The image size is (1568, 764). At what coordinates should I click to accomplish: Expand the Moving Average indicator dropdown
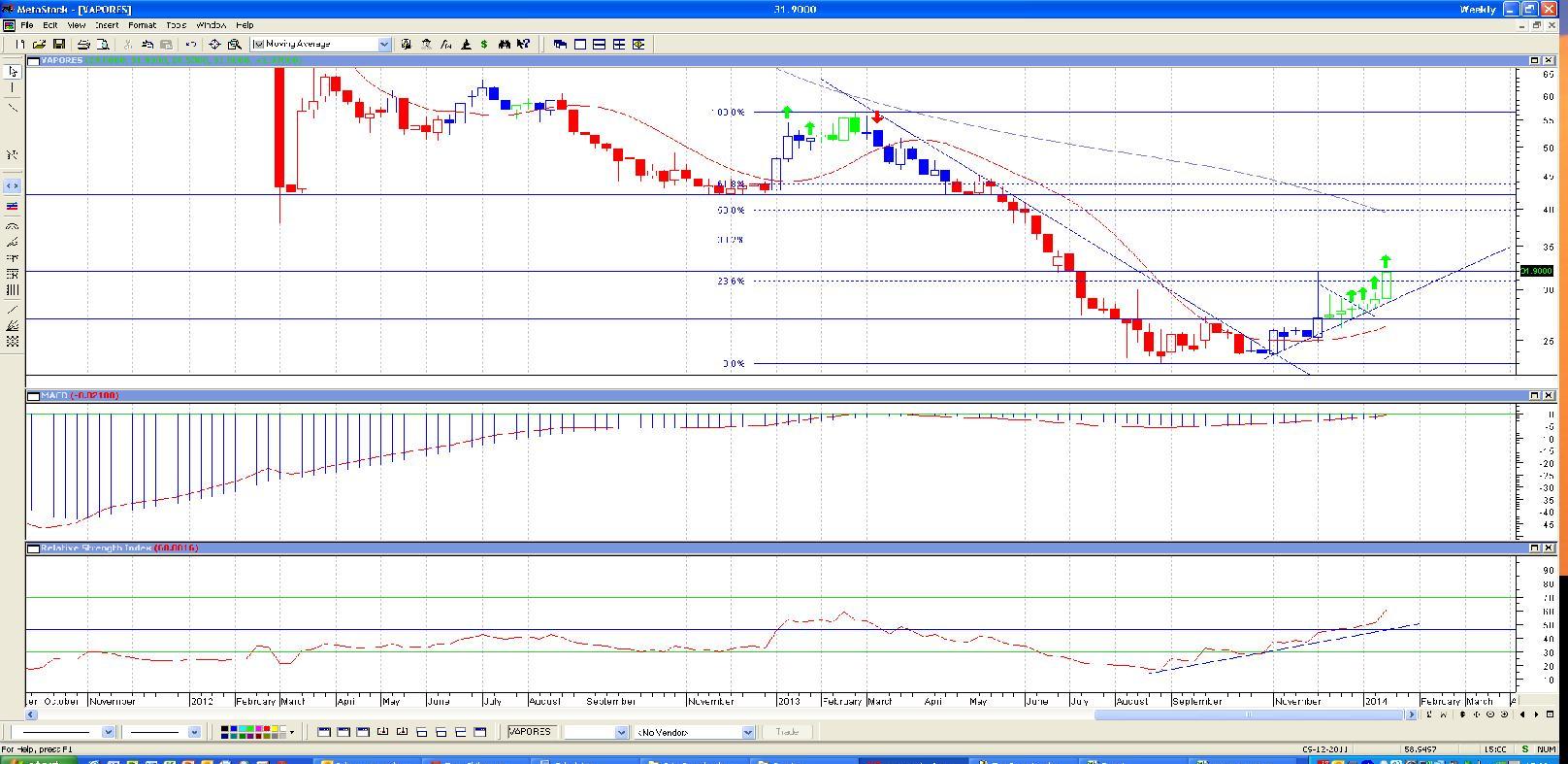pyautogui.click(x=384, y=44)
